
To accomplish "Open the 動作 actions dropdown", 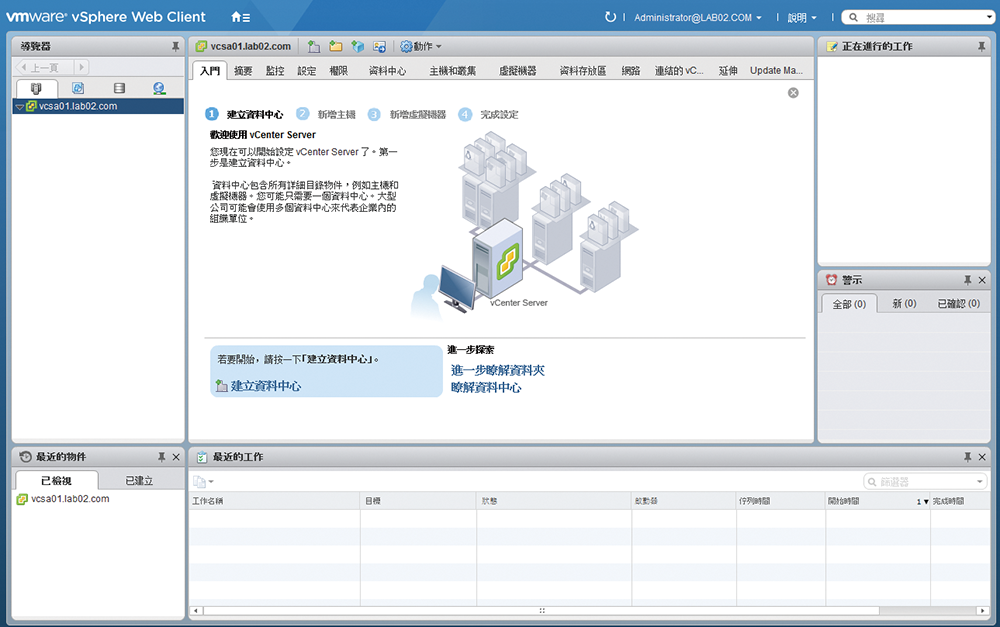I will click(x=421, y=47).
